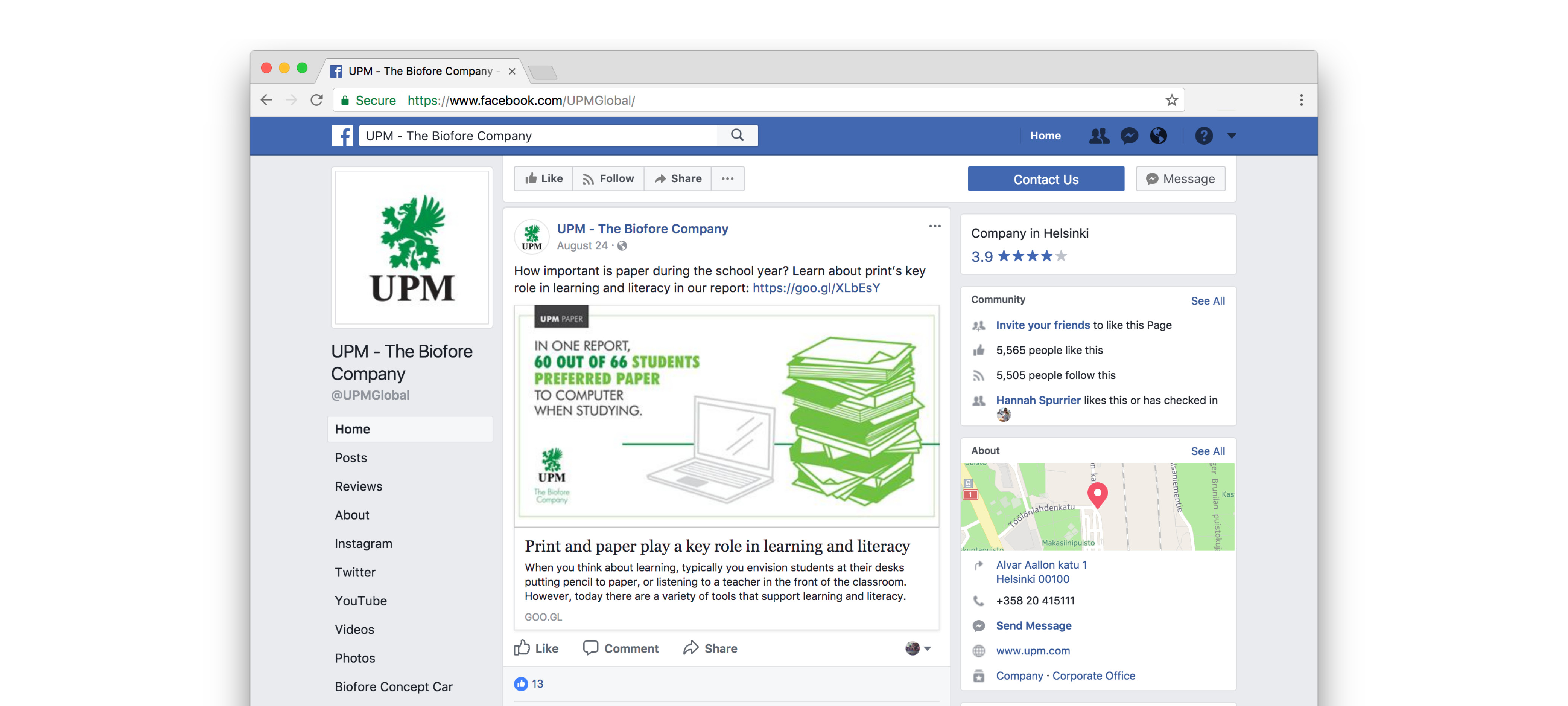Click the browser back arrow
The image size is (1568, 706).
pos(267,100)
